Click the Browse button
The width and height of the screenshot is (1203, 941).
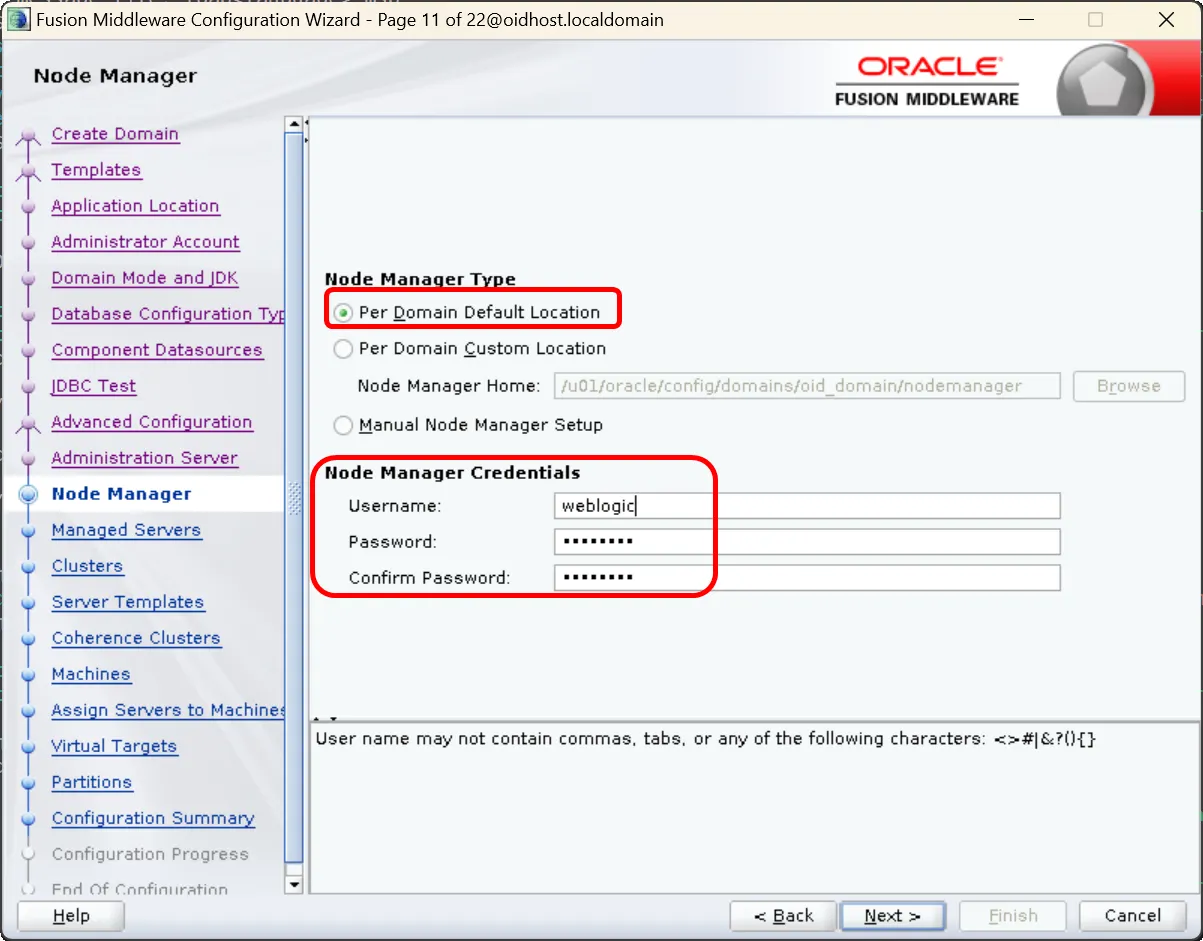pos(1129,386)
